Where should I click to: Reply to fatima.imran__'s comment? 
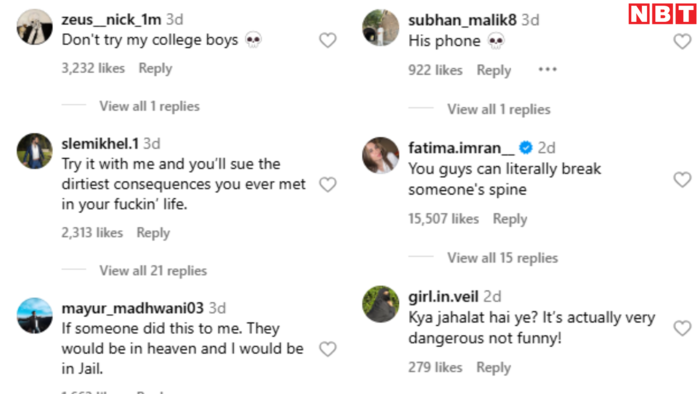510,219
